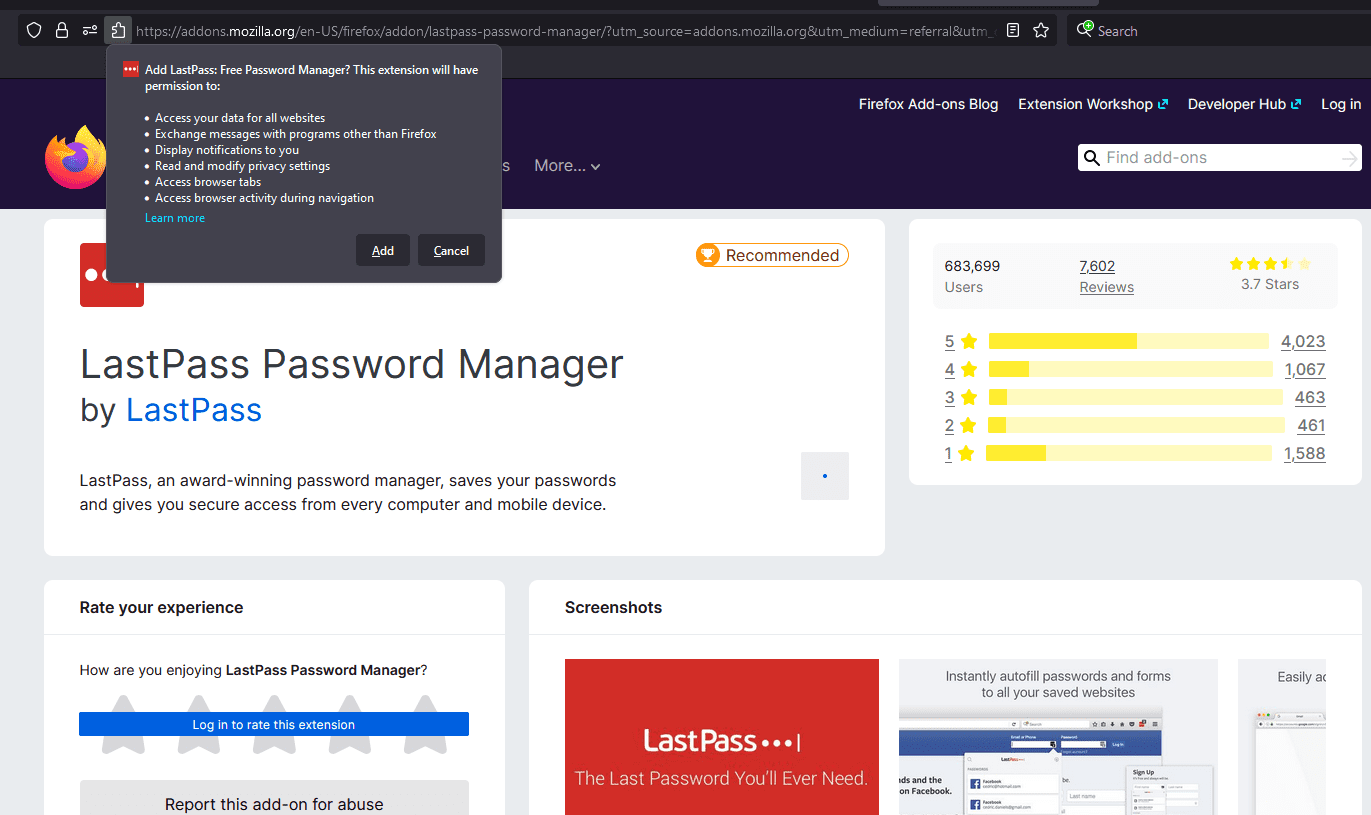Click in the Find add-ons search field
The image size is (1371, 815).
pos(1219,158)
